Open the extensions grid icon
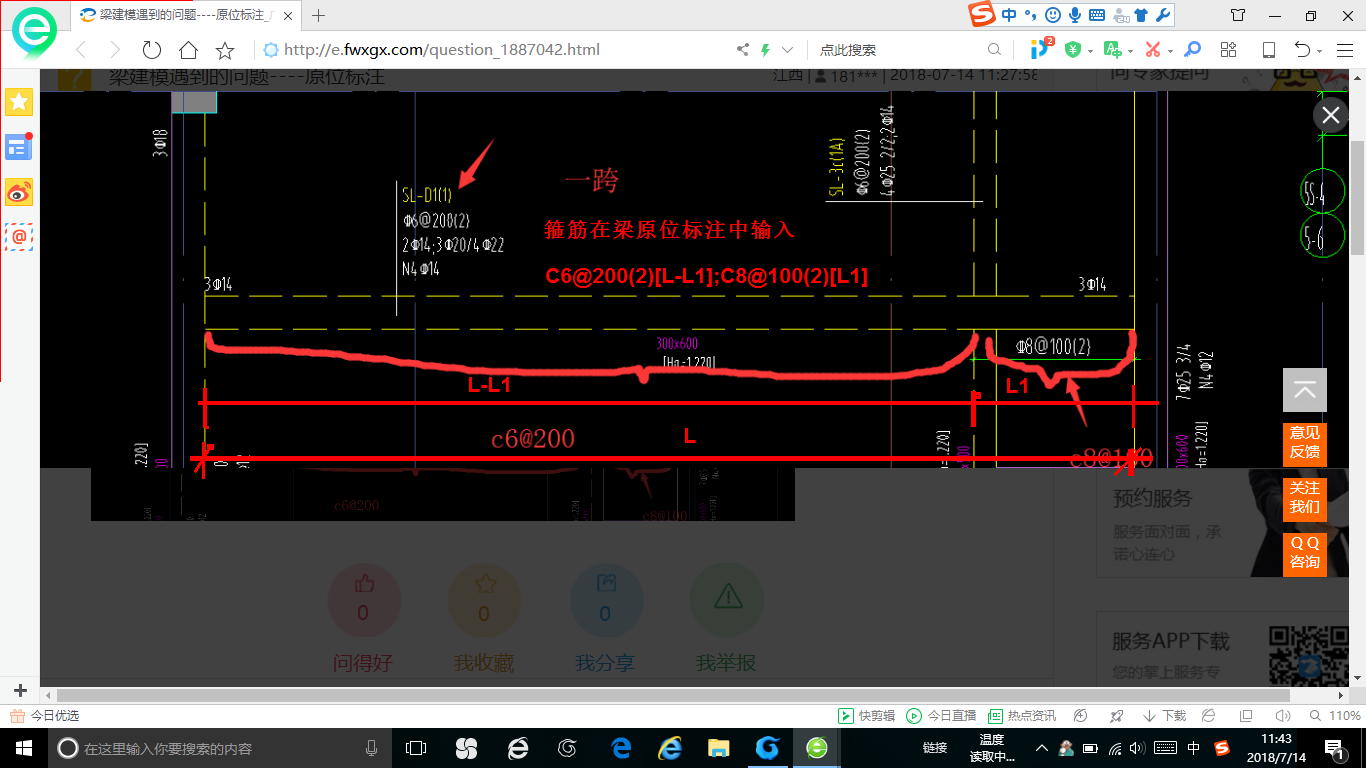1366x768 pixels. [x=1229, y=50]
